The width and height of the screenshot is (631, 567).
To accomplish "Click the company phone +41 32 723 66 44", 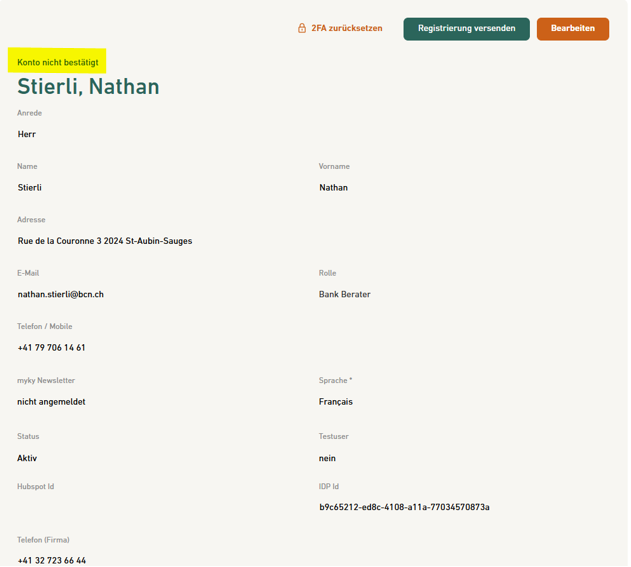I will 52,560.
